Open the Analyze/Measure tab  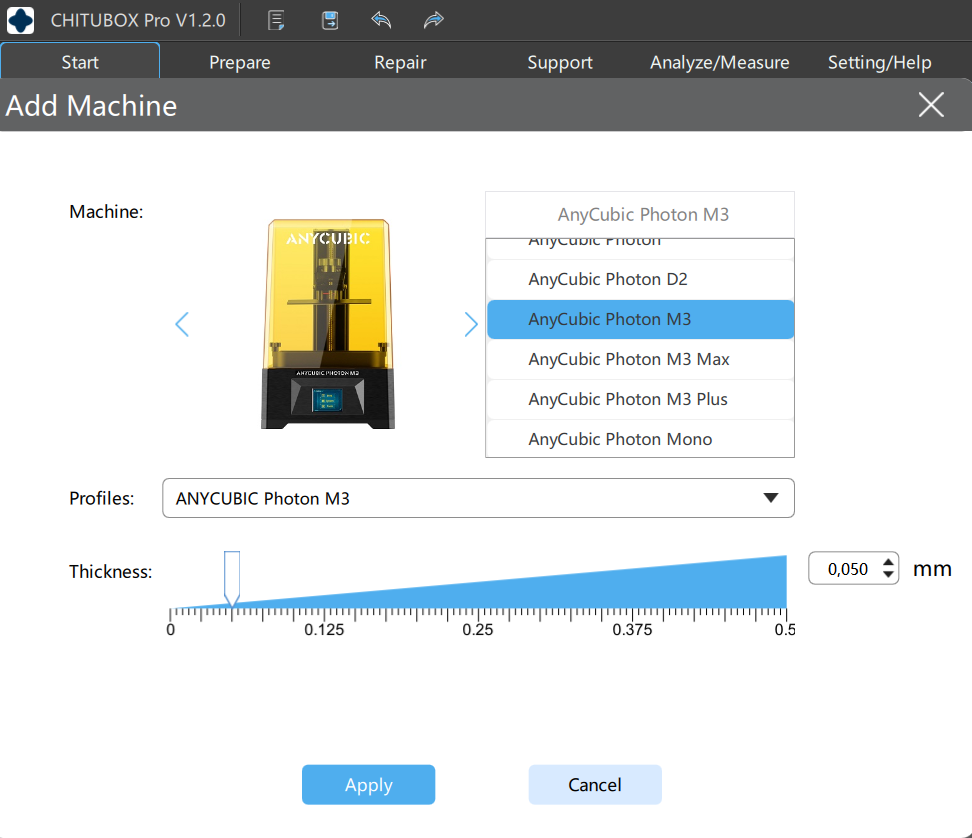[720, 62]
